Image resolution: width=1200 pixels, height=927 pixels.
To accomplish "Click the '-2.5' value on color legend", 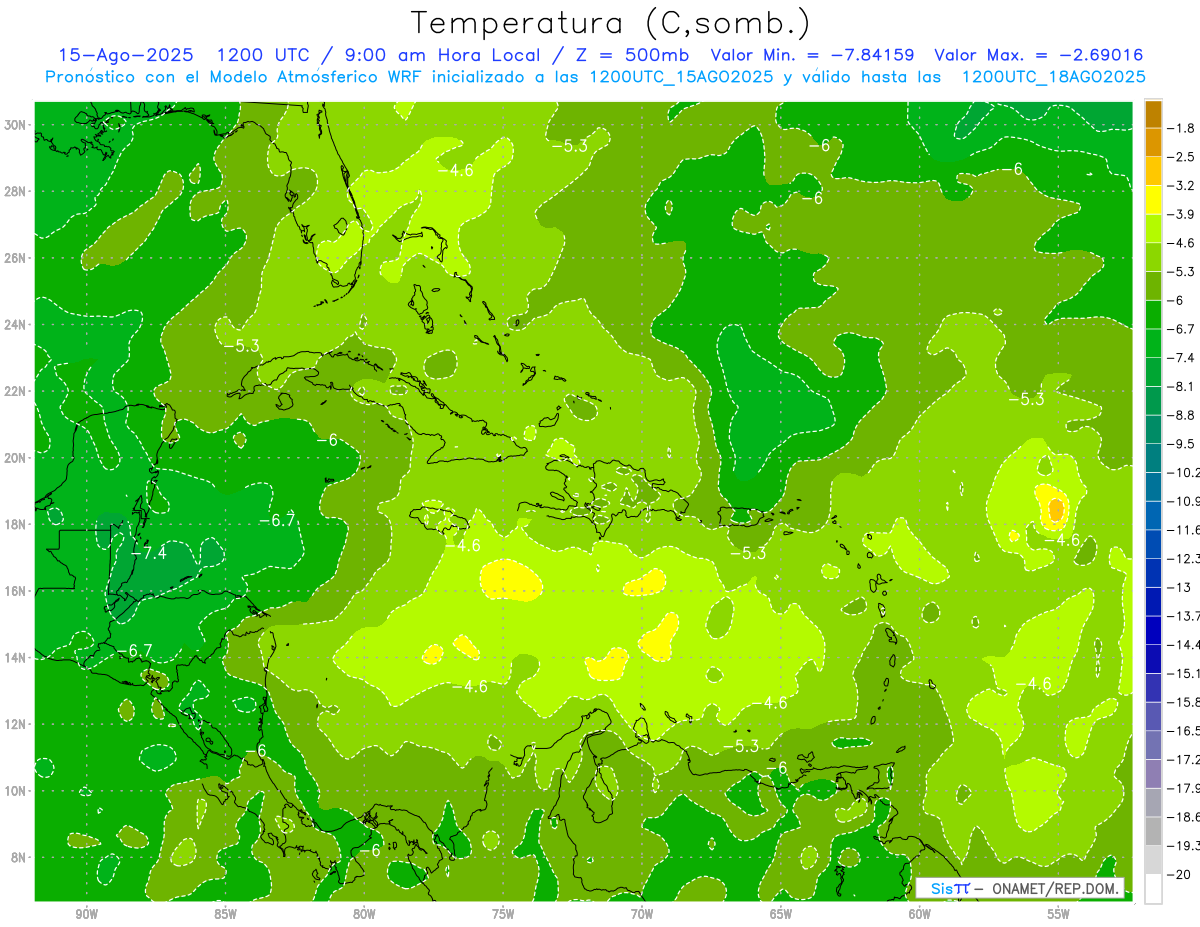I will click(x=1183, y=157).
